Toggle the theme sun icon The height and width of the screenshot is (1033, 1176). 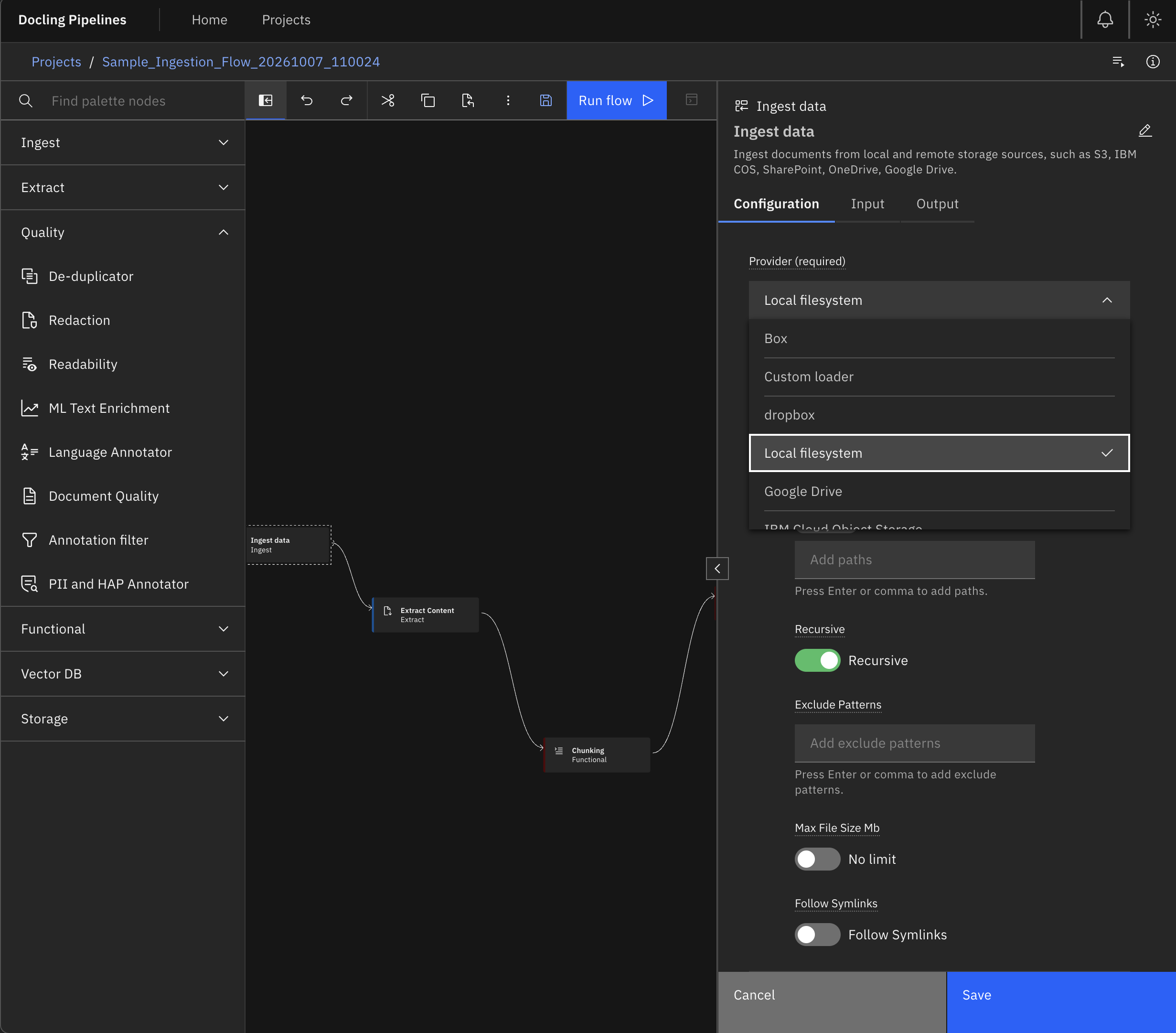click(1153, 20)
